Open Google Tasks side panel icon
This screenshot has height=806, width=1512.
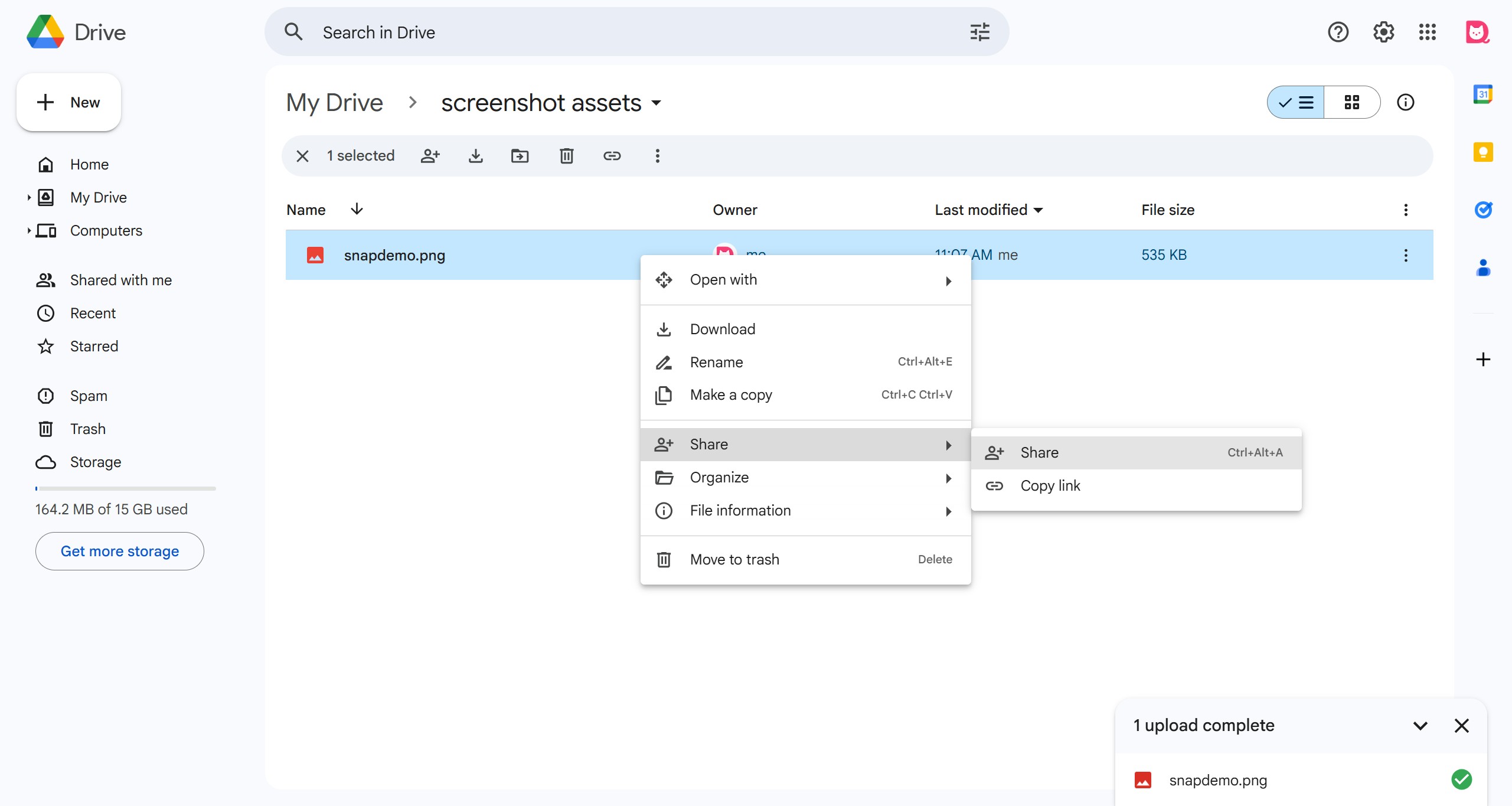click(x=1483, y=210)
